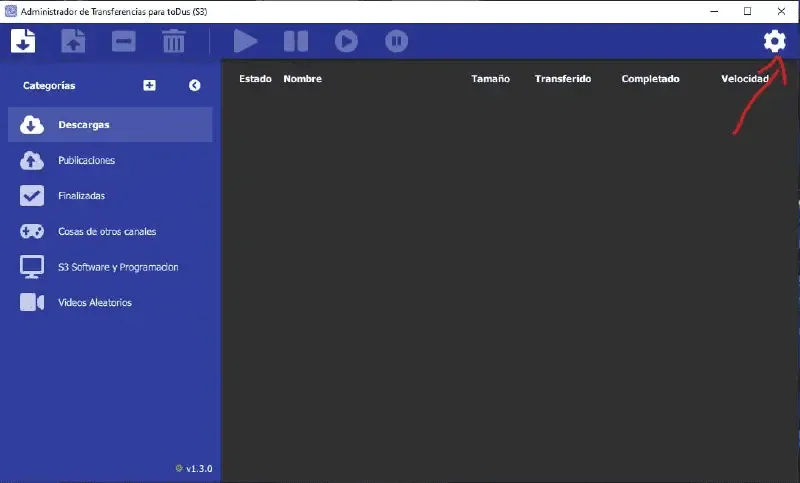This screenshot has width=800, height=483.
Task: Sort by the Nombre column header
Action: click(303, 79)
